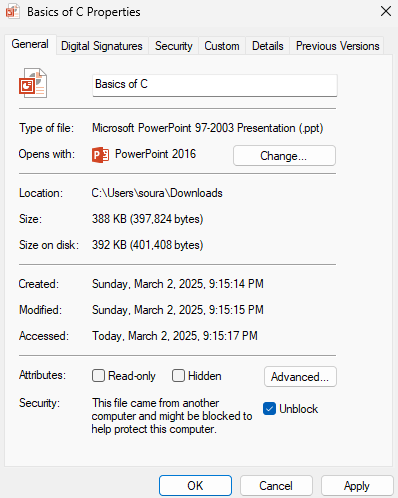Screen dimensions: 398x498
Task: Click the PowerPoint file icon in title bar
Action: coord(12,12)
